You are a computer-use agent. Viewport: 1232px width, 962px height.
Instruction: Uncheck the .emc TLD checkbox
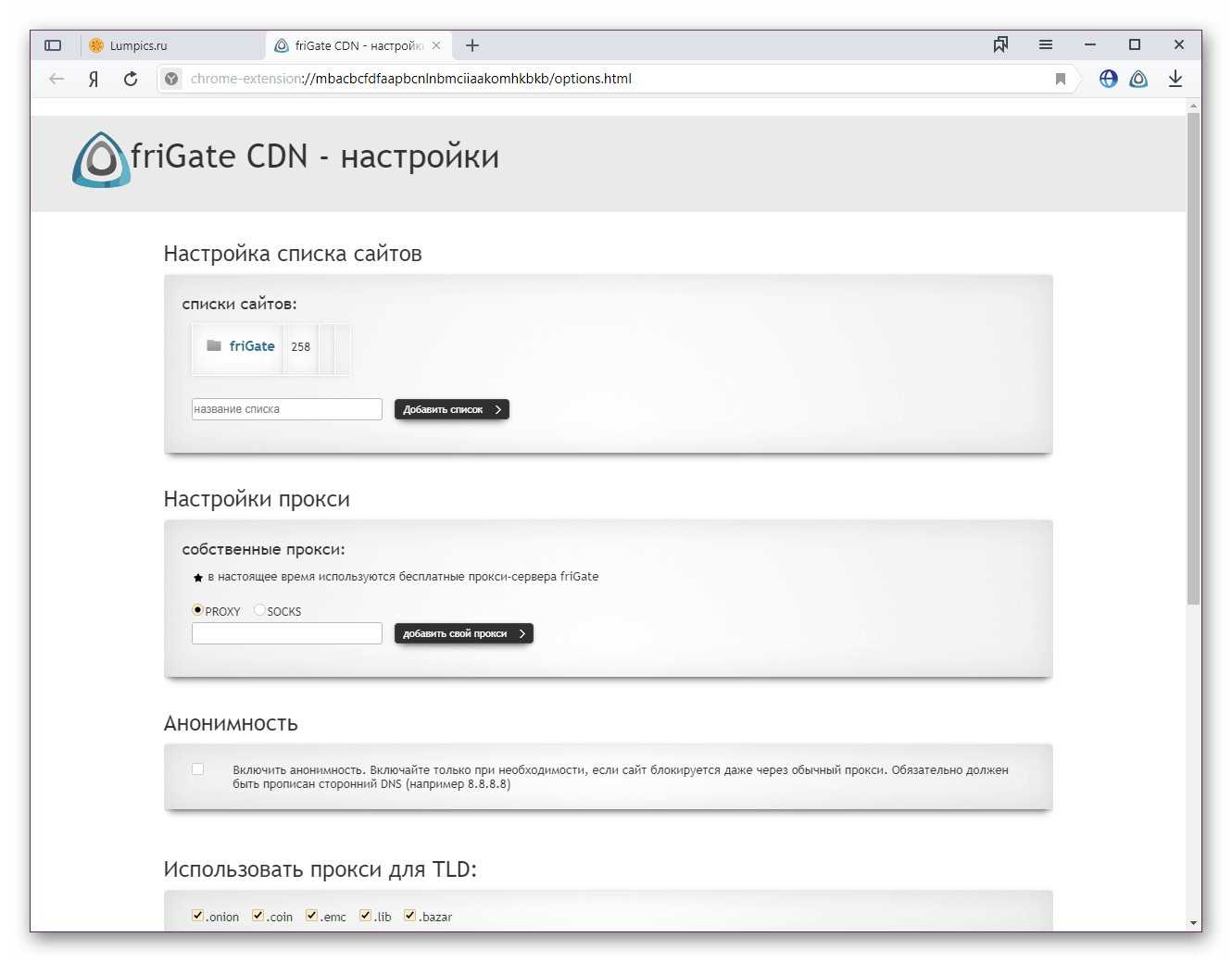coord(311,916)
